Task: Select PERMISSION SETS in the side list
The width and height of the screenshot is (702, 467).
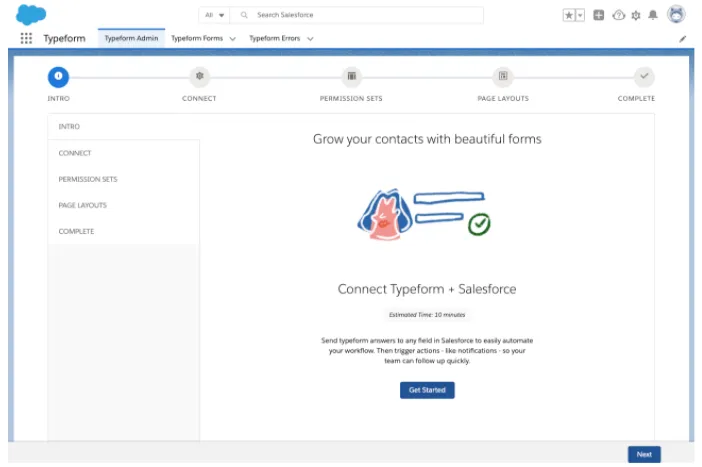Action: (124, 179)
